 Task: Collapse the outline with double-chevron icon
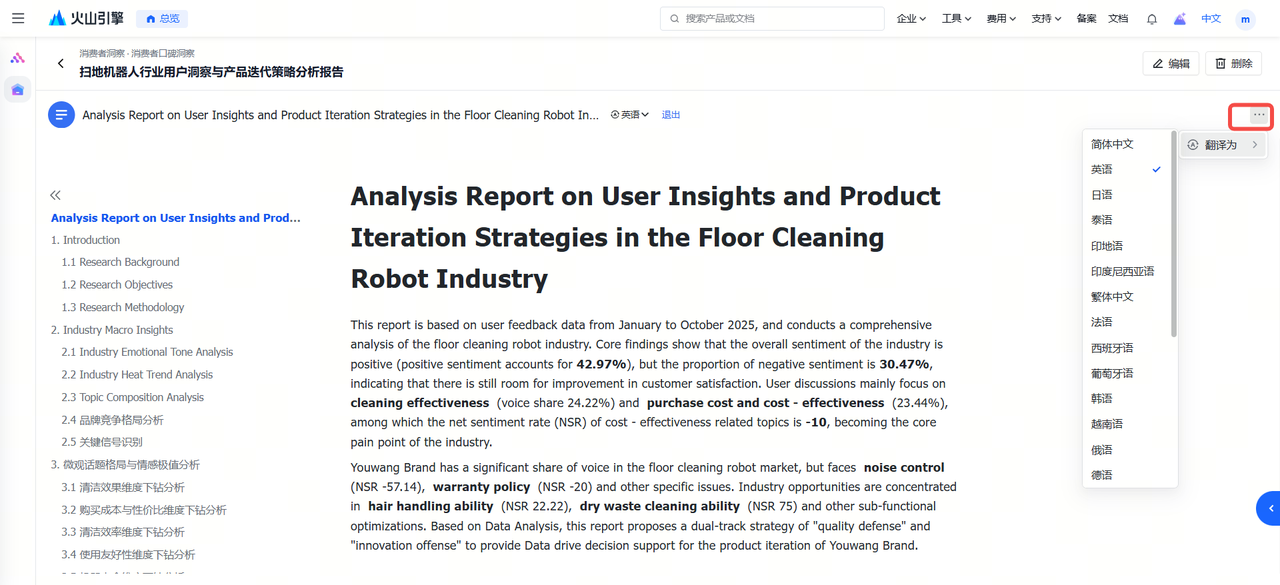[x=55, y=195]
